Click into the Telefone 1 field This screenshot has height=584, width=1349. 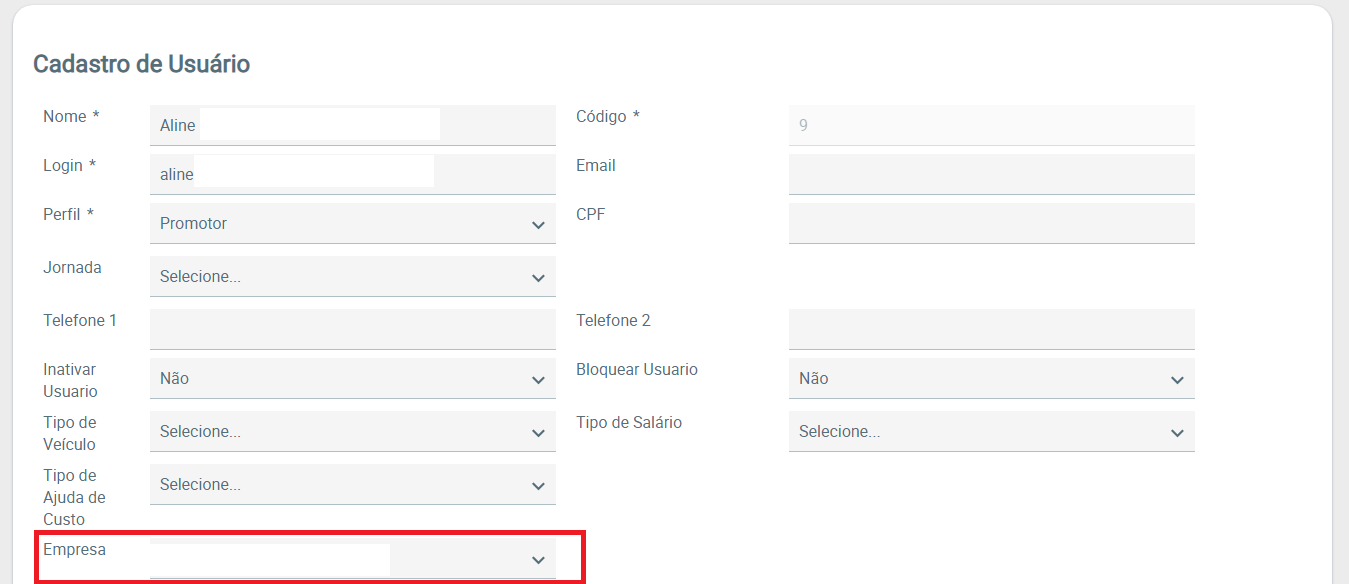pos(352,329)
